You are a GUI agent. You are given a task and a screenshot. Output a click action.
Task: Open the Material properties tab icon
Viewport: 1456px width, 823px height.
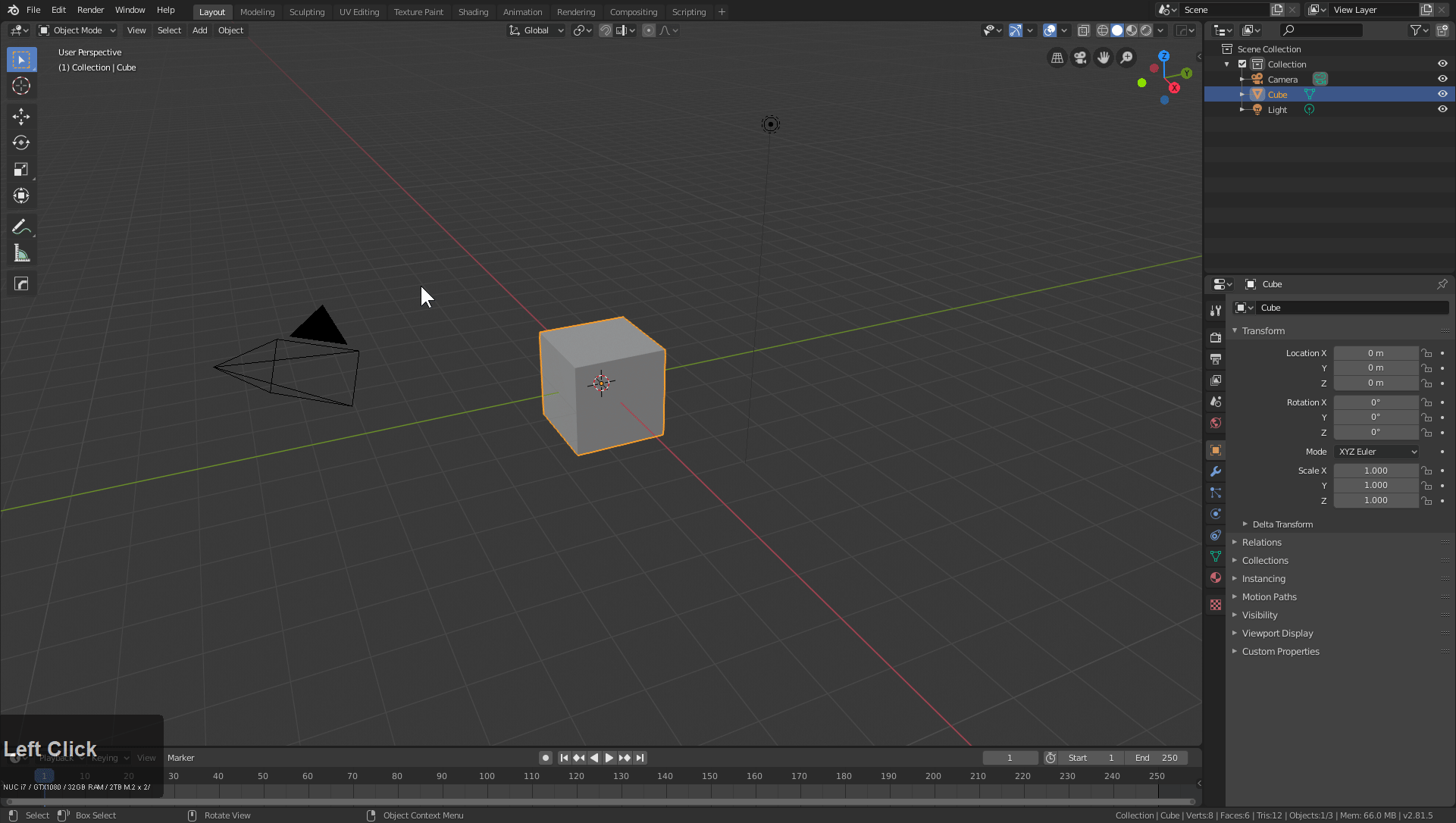(x=1216, y=577)
